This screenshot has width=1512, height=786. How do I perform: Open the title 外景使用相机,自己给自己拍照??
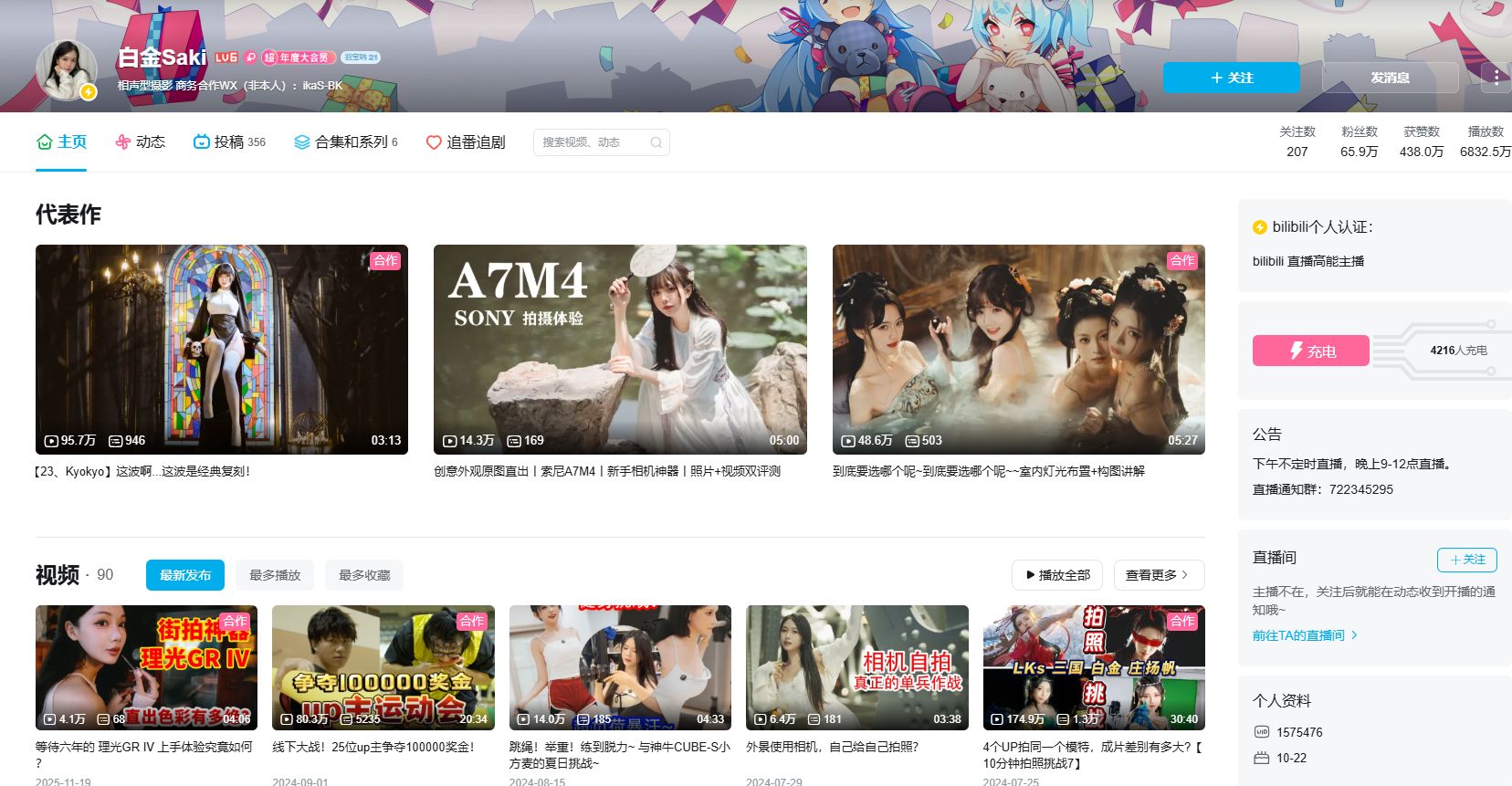[832, 747]
